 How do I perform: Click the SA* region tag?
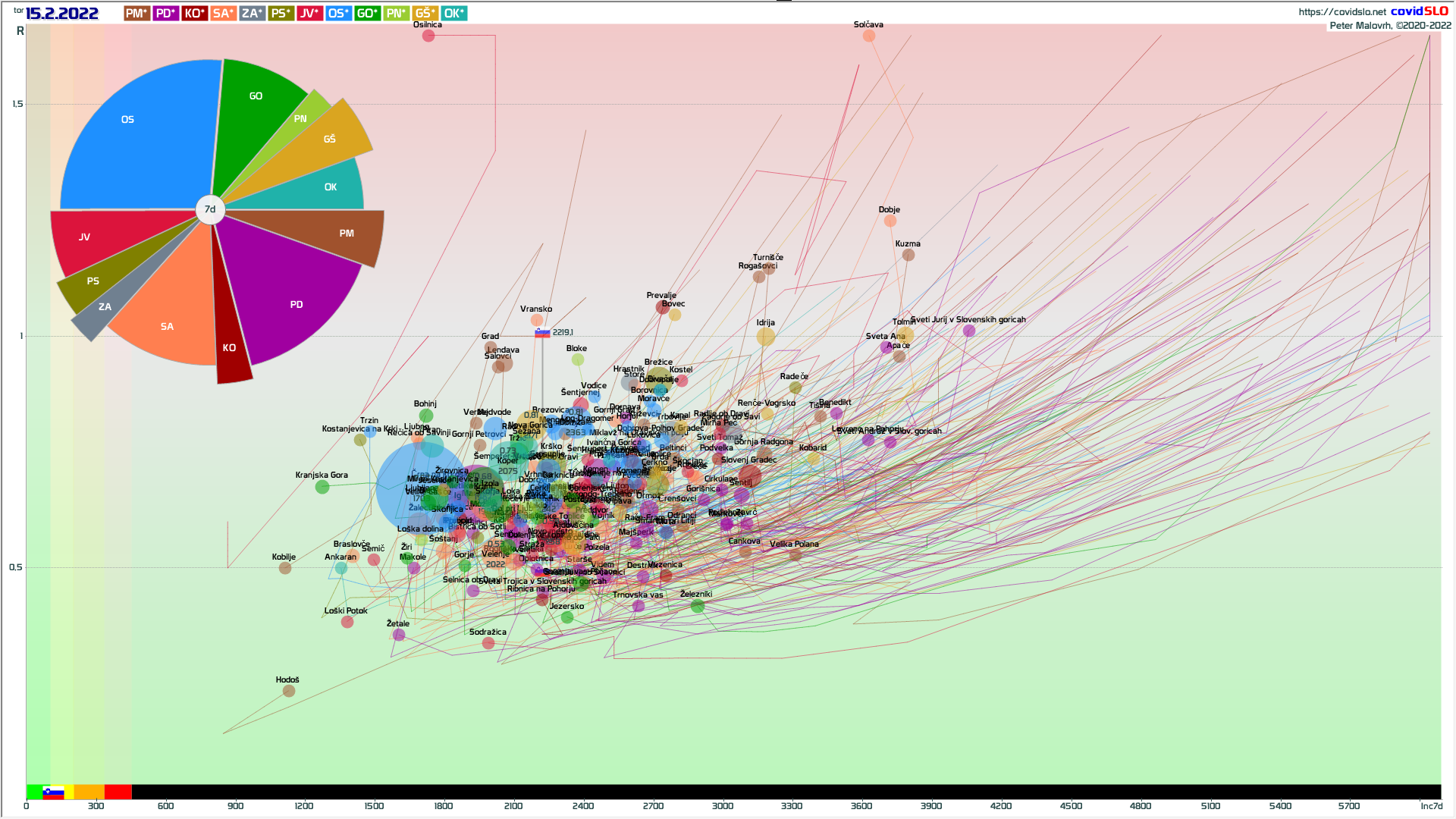[x=223, y=14]
